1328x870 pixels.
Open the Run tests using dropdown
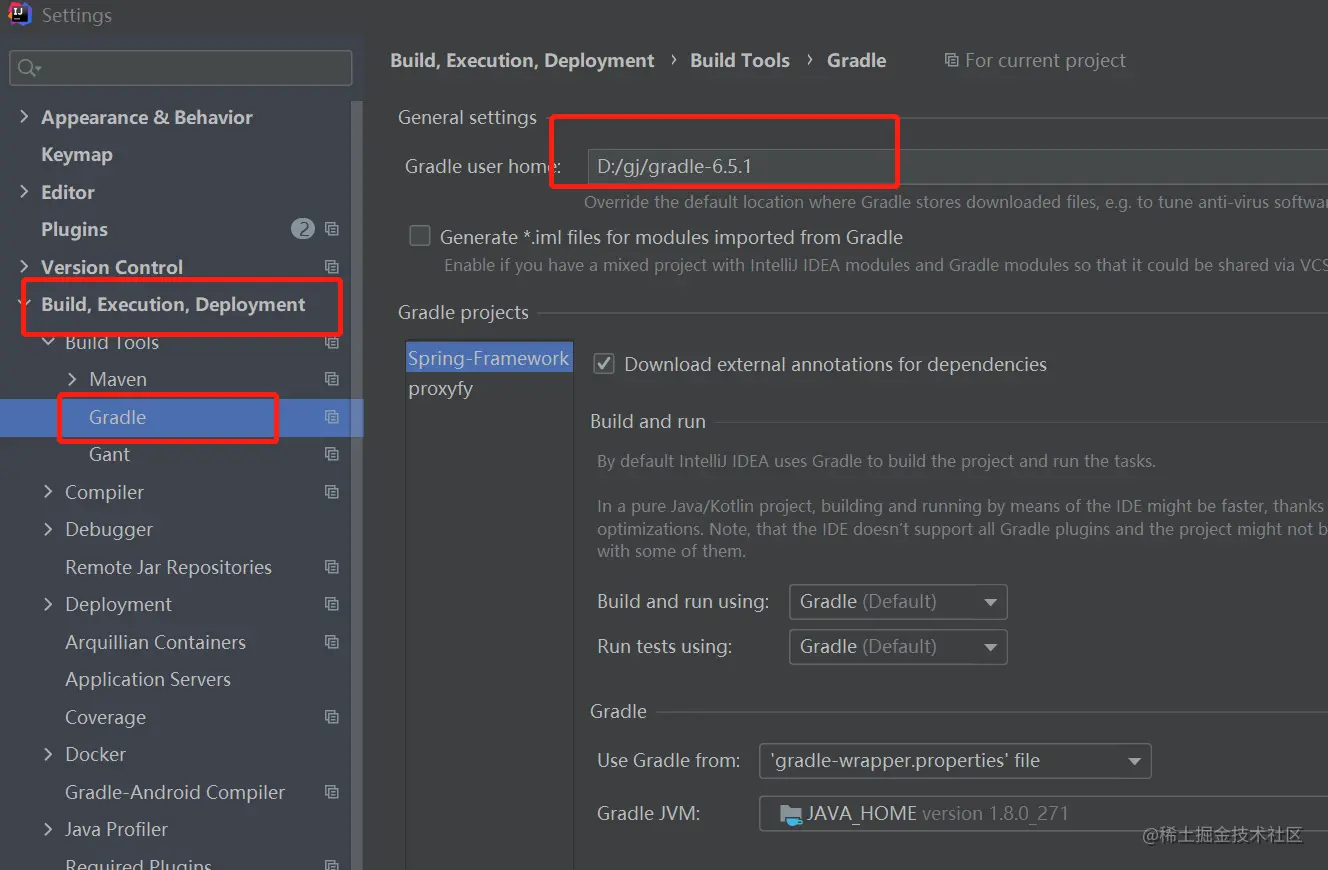pos(898,647)
